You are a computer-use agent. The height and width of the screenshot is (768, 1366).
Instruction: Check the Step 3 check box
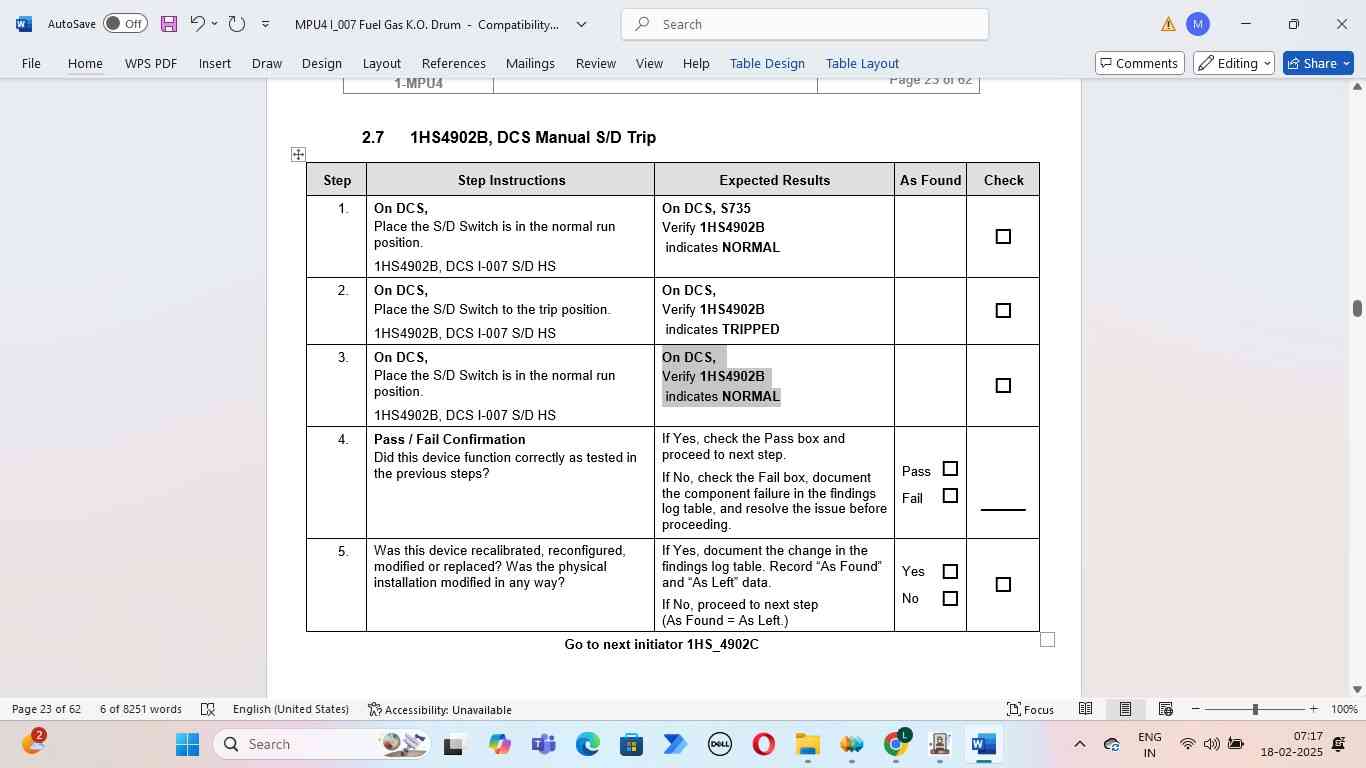pyautogui.click(x=1003, y=386)
